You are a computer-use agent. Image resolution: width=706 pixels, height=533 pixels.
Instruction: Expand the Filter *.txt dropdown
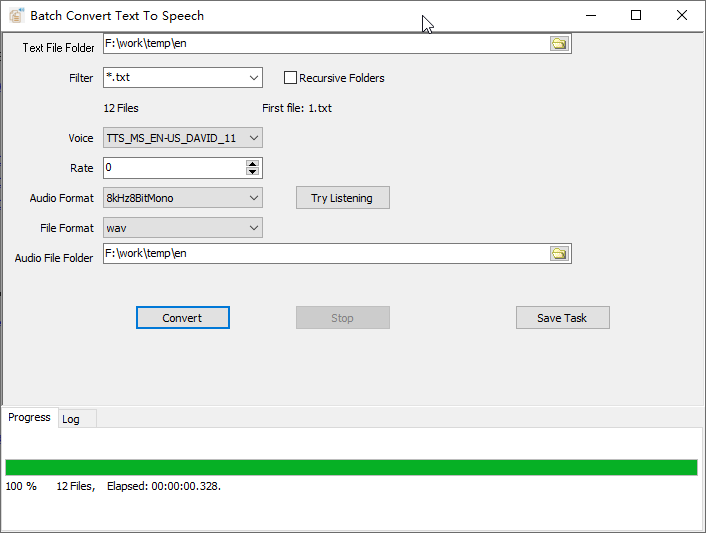tap(253, 78)
